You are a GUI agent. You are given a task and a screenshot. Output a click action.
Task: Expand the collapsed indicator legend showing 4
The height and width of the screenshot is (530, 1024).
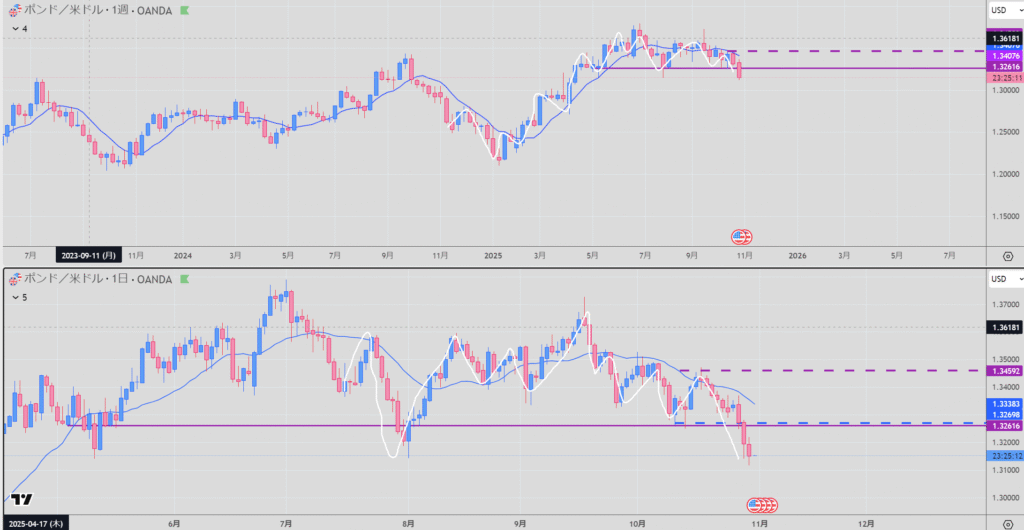click(x=17, y=29)
